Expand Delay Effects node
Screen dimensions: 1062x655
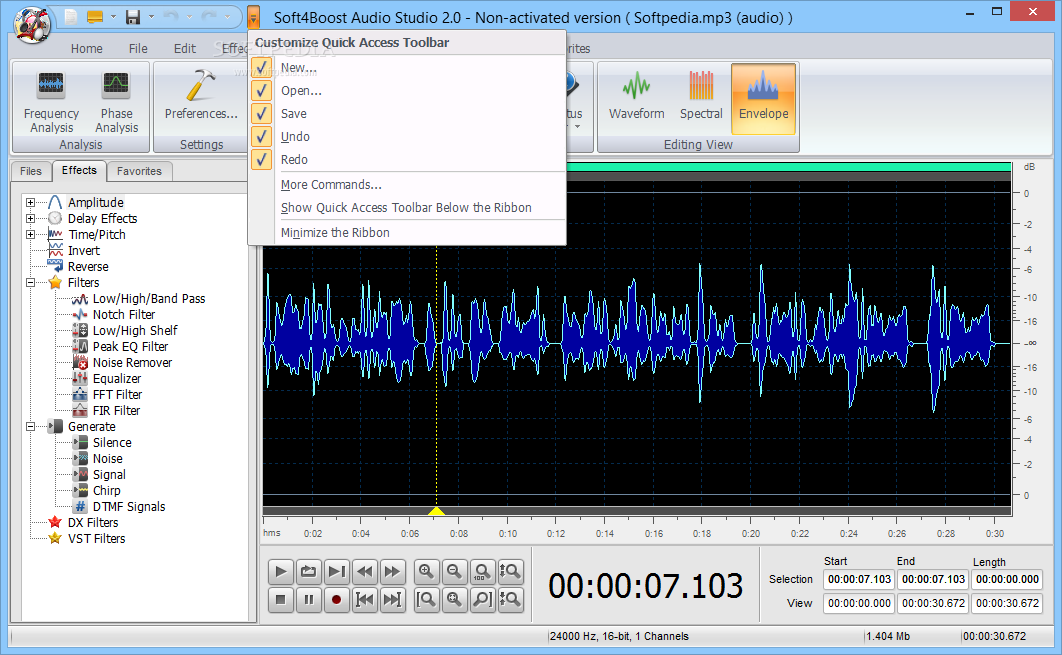point(30,218)
